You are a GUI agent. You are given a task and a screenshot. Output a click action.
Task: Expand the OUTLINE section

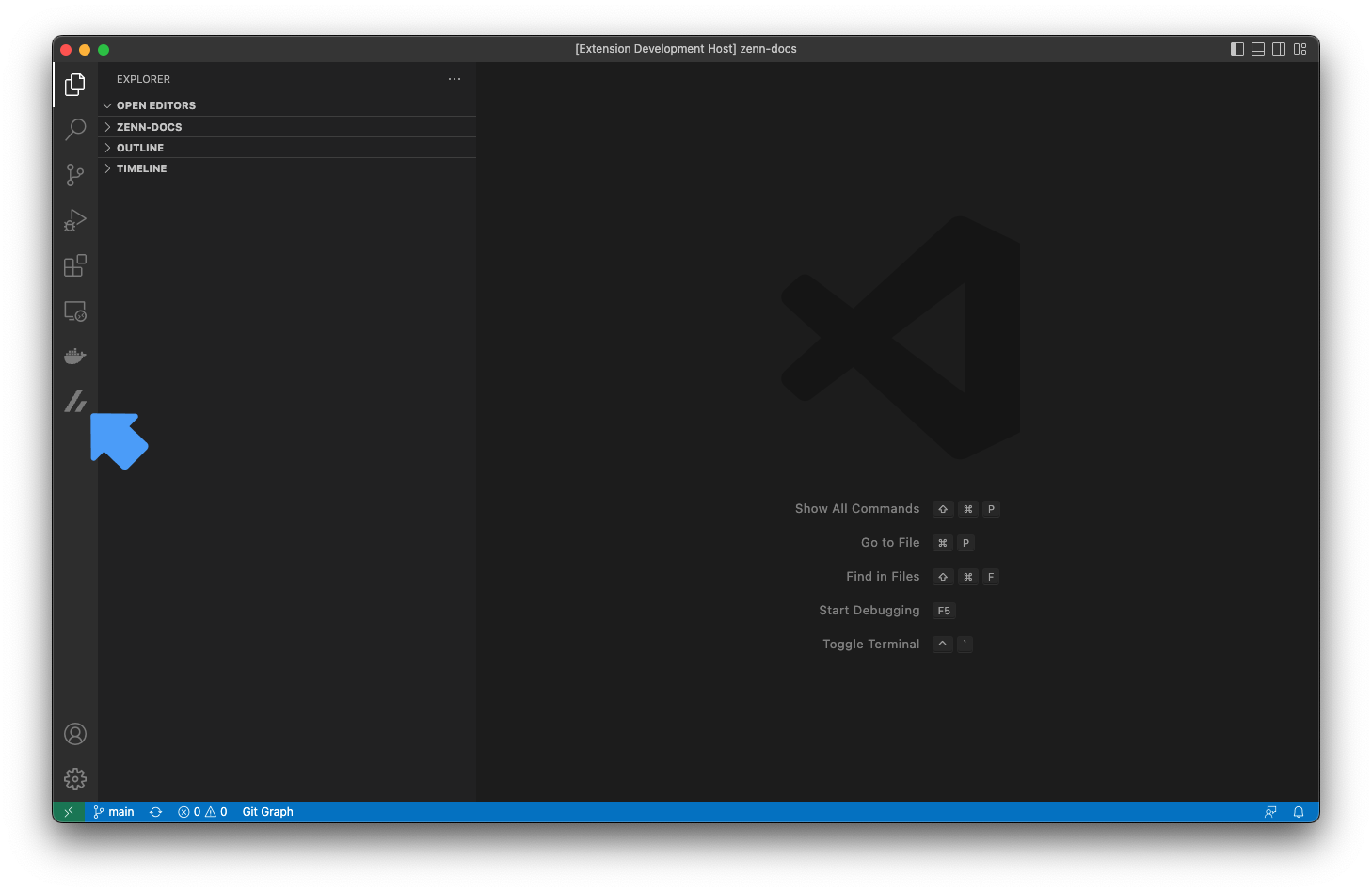[x=287, y=148]
